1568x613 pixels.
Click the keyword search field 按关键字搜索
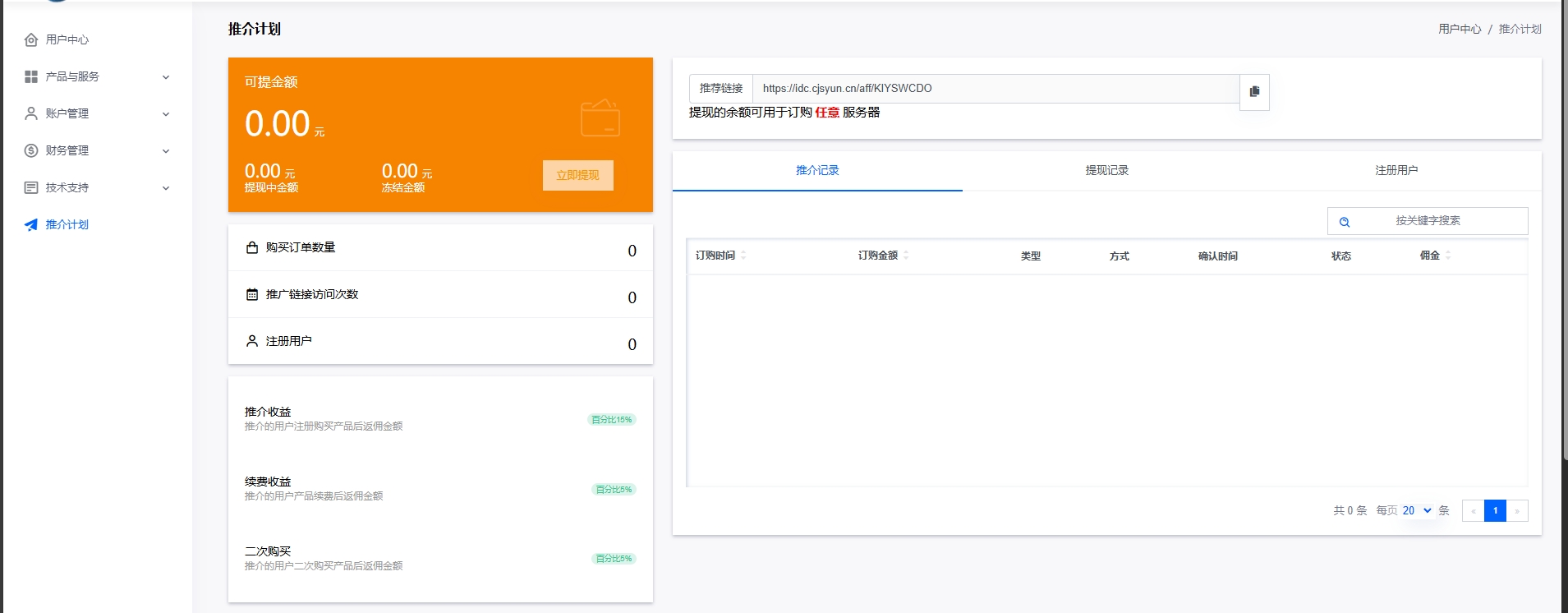1428,221
